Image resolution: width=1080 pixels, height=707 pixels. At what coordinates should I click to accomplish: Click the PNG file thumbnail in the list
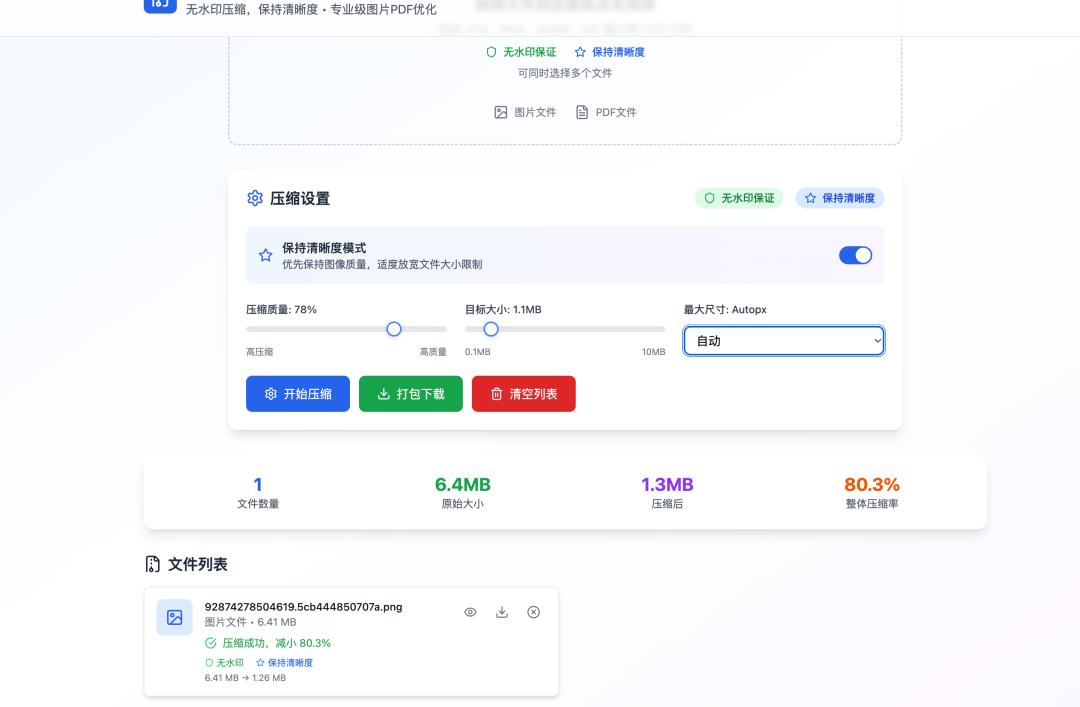tap(175, 617)
